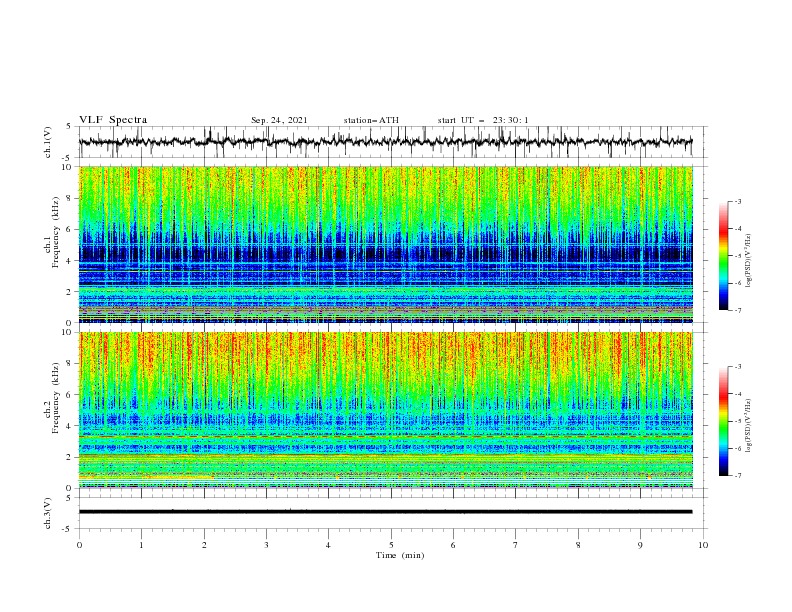This screenshot has width=792, height=612.
Task: Click the ch.3(V) axis label
Action: pyautogui.click(x=48, y=513)
